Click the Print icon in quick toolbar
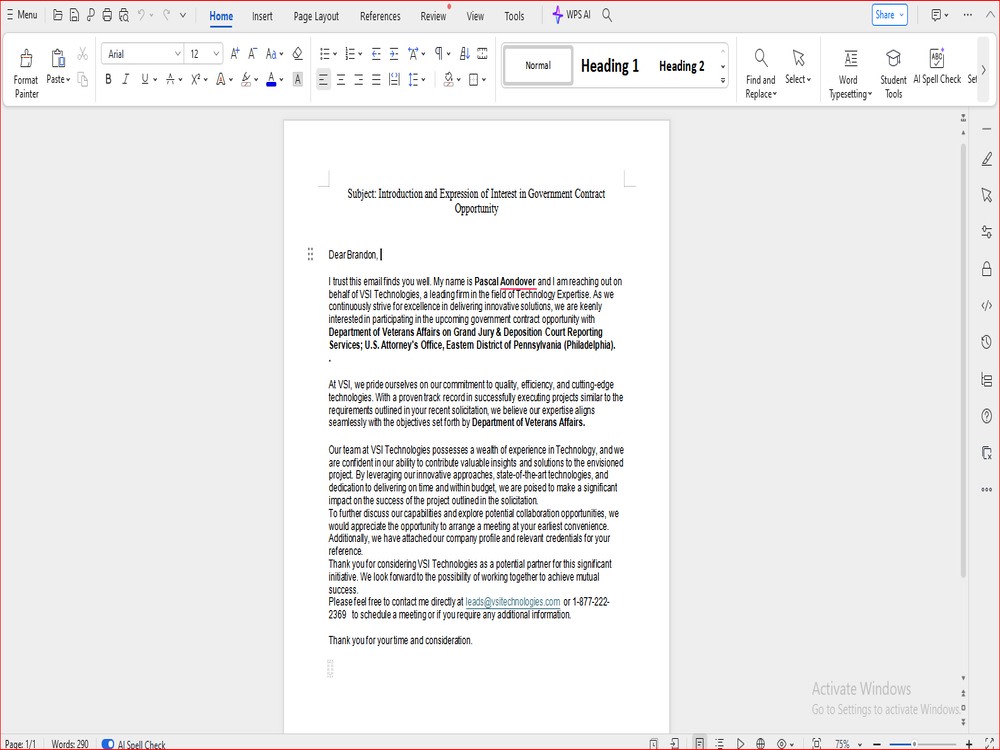 107,15
